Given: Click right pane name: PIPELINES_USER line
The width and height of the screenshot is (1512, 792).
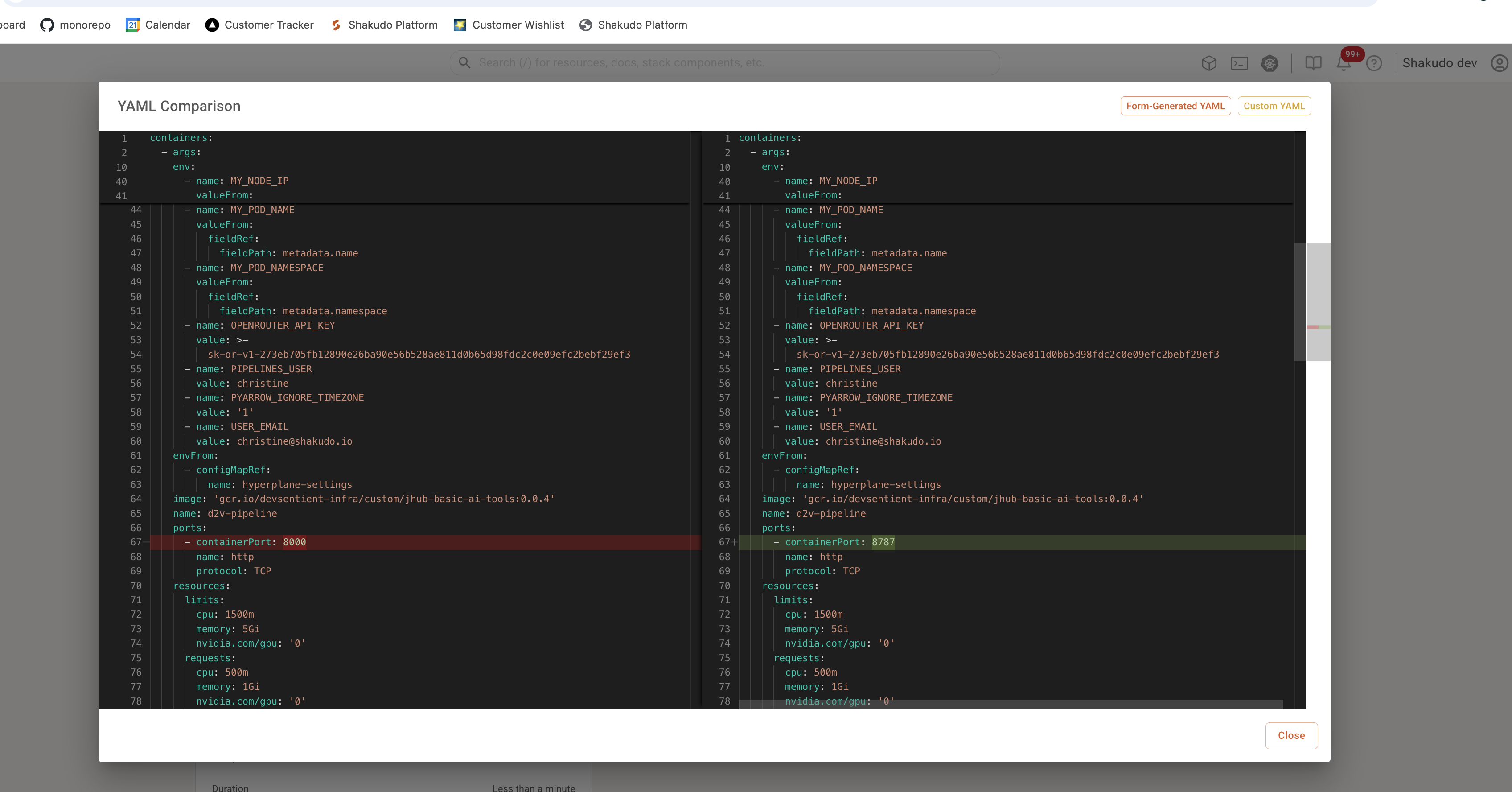Looking at the screenshot, I should [x=837, y=369].
